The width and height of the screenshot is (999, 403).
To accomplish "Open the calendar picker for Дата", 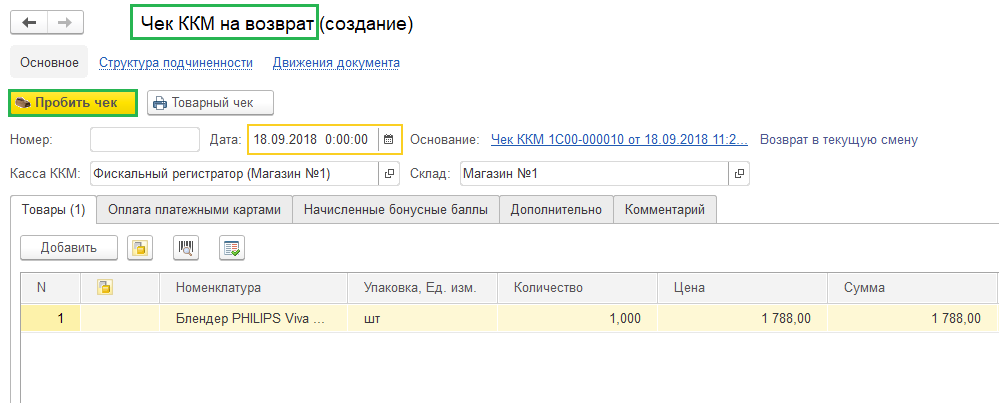I will coord(389,139).
